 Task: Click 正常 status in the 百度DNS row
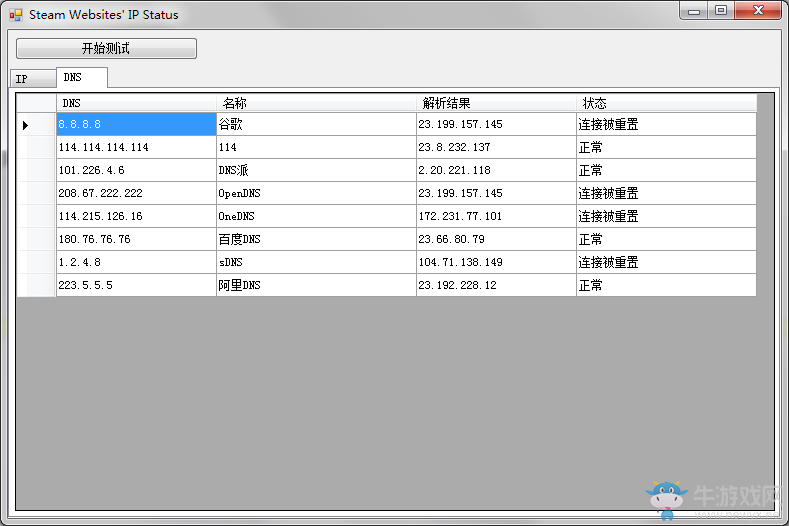tap(667, 239)
